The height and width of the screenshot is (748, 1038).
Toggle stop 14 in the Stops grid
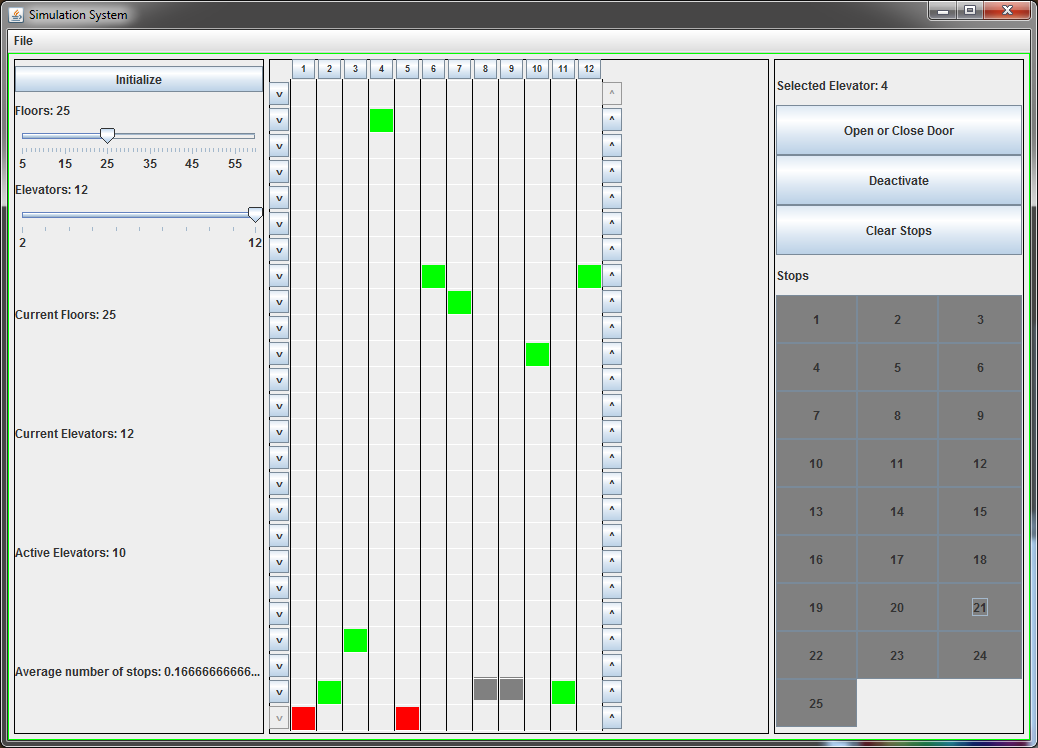pos(897,512)
